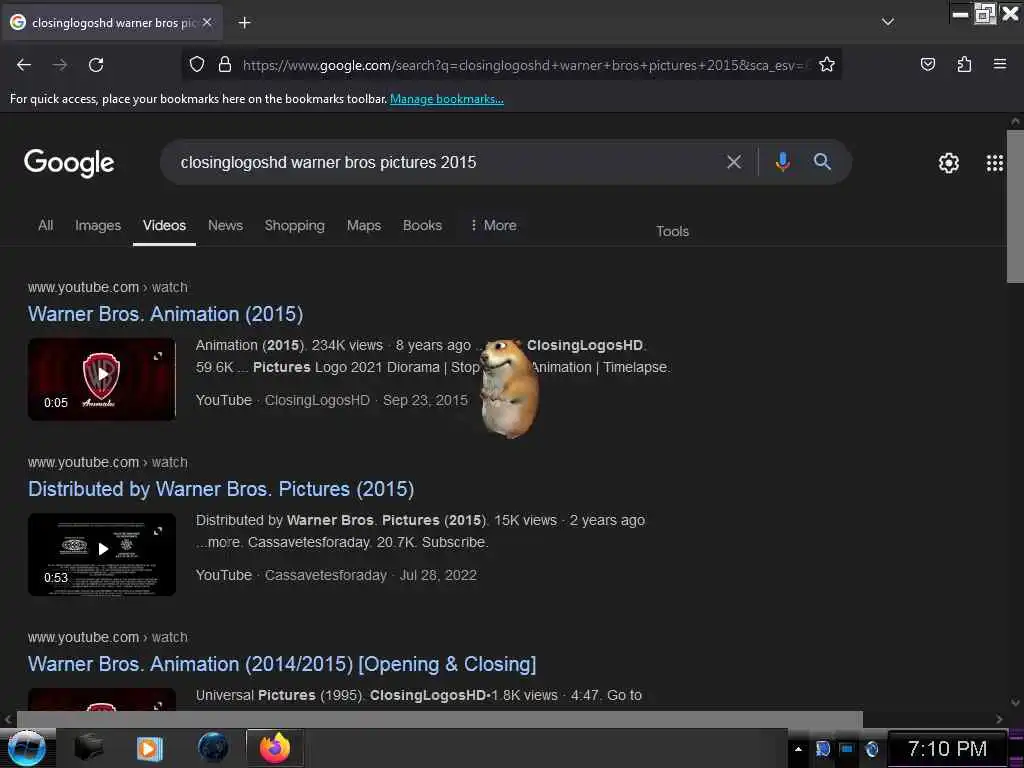Switch to the Images tab

pyautogui.click(x=98, y=225)
